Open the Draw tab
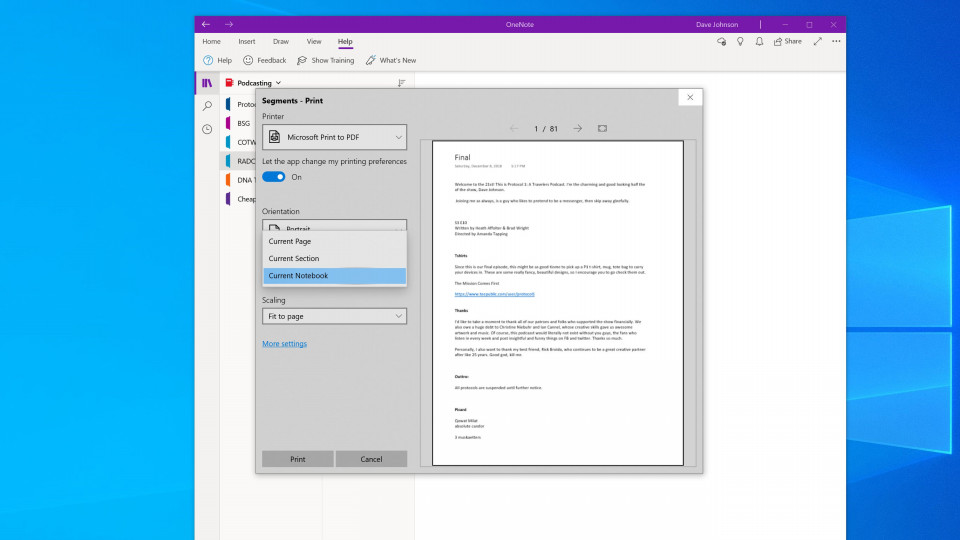960x540 pixels. 280,42
